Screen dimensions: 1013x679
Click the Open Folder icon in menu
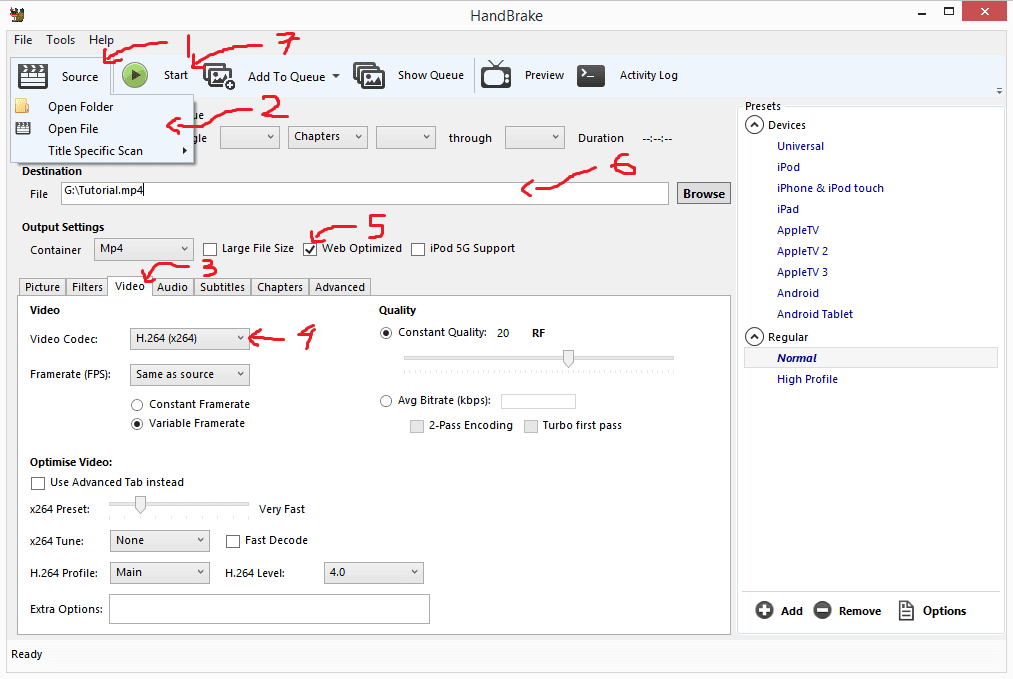pos(23,106)
